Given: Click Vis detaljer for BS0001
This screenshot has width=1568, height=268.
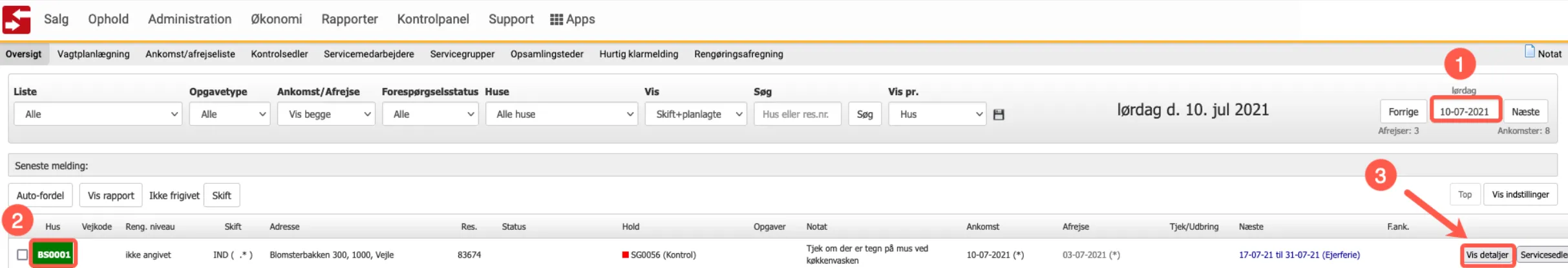Looking at the screenshot, I should pos(1487,255).
